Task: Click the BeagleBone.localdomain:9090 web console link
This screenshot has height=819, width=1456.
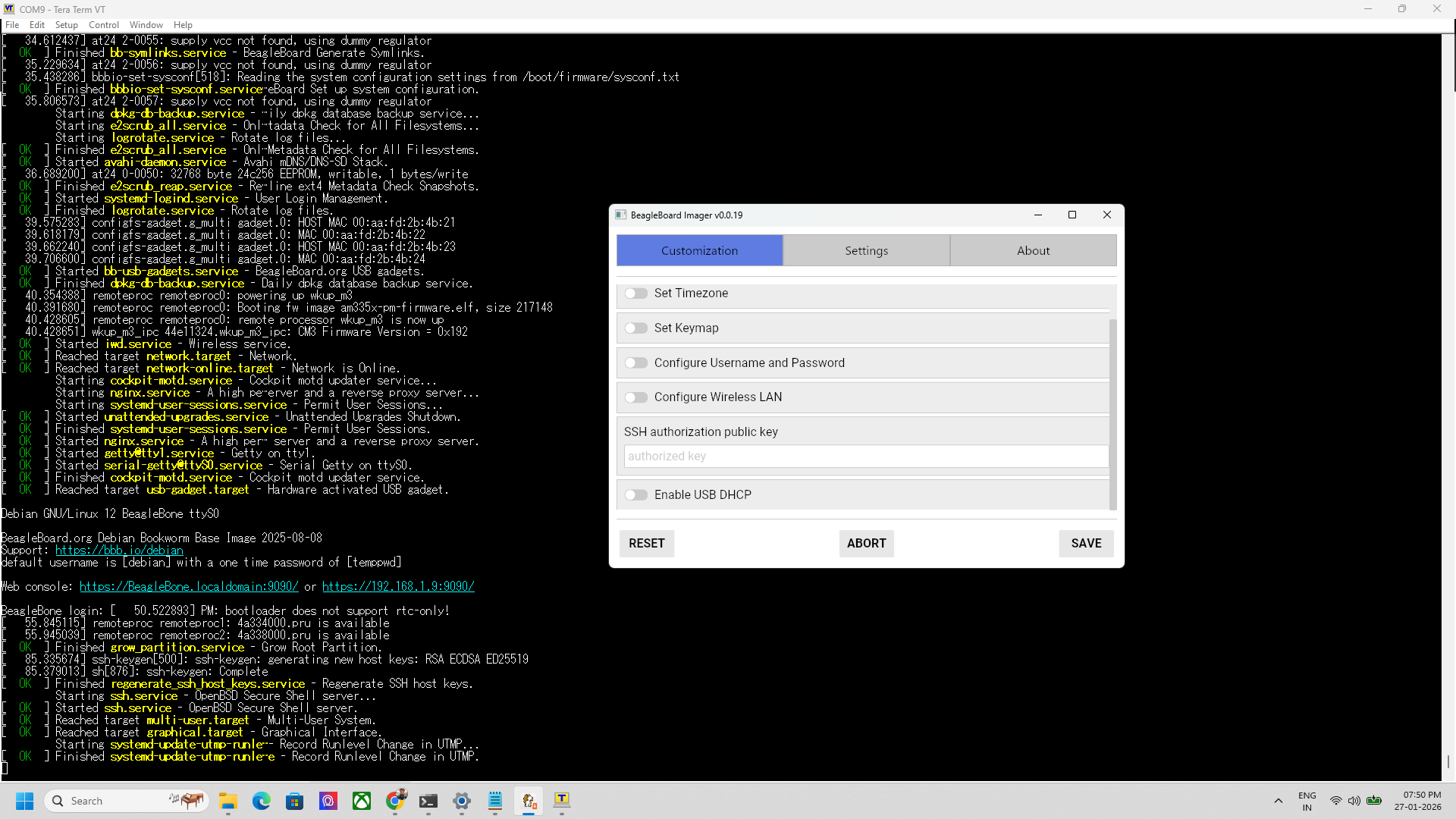Action: (189, 587)
